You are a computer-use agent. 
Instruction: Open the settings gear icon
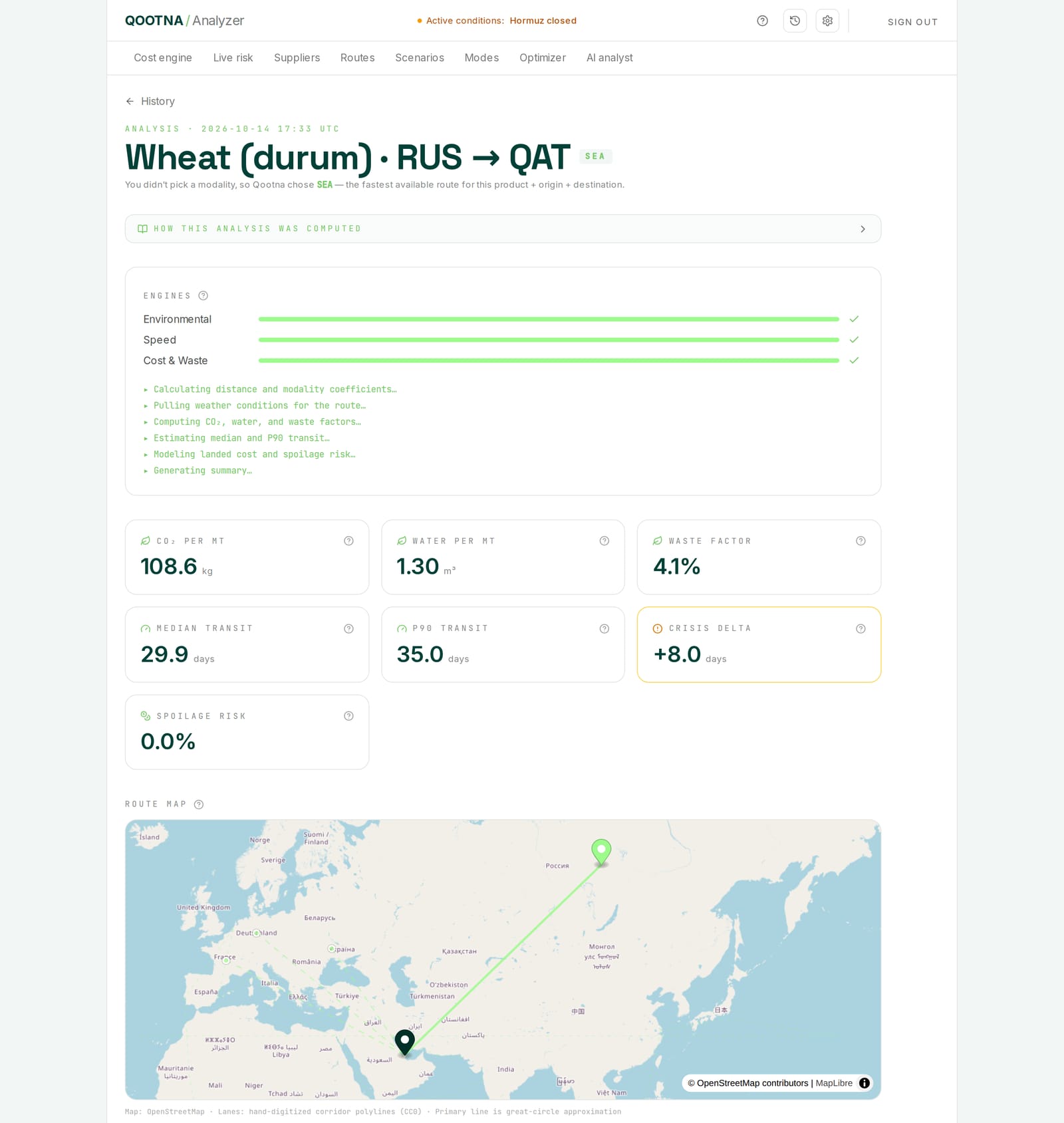point(827,21)
